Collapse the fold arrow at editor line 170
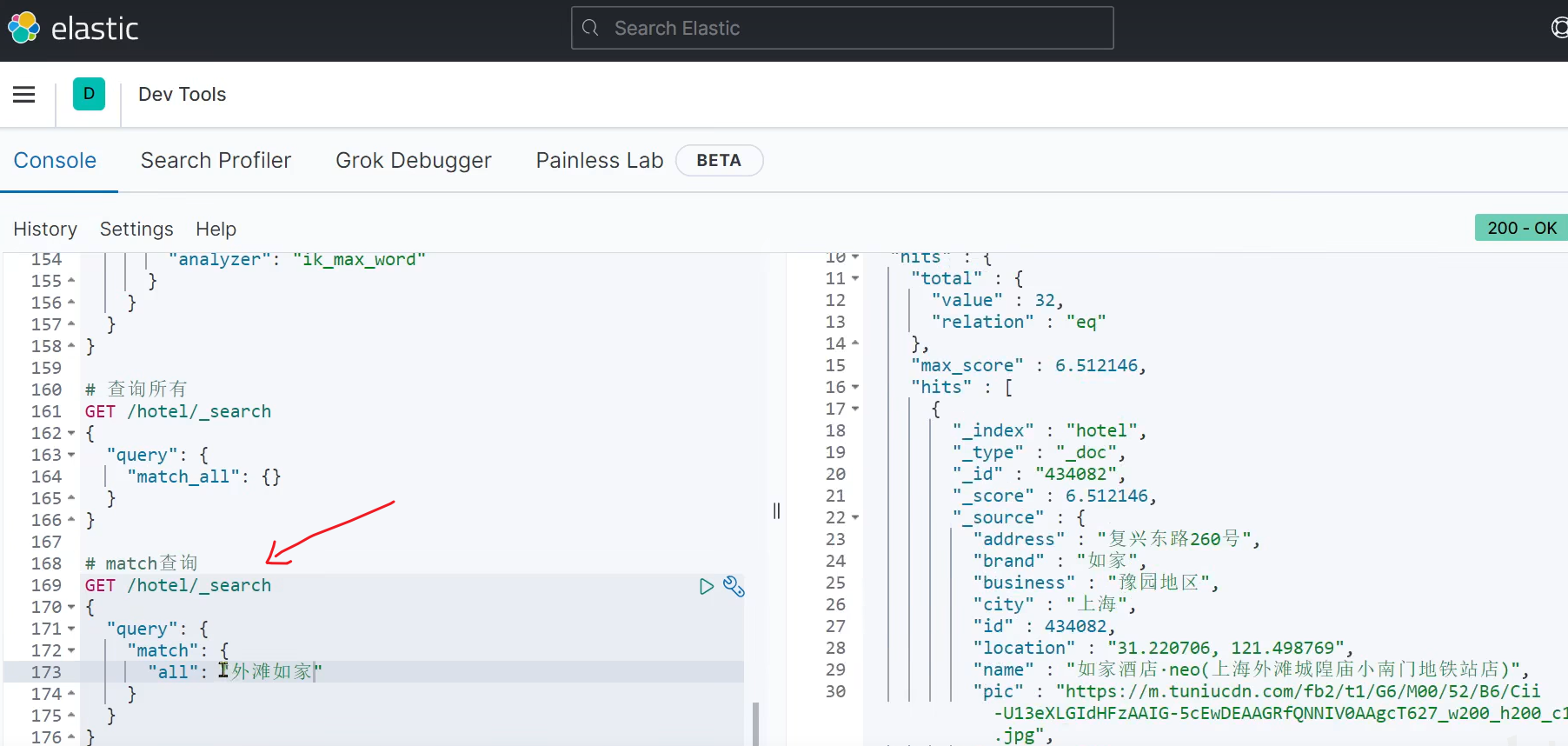This screenshot has width=1568, height=746. [71, 607]
